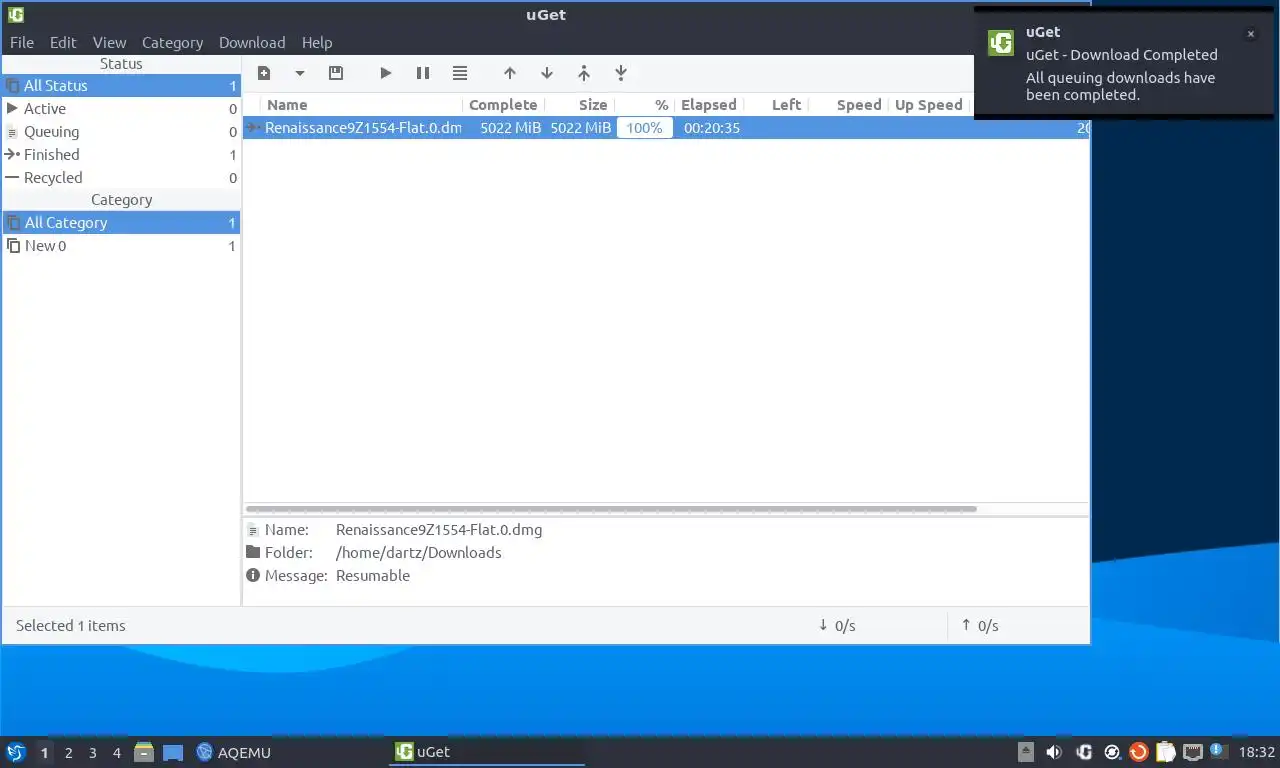Image resolution: width=1280 pixels, height=768 pixels.
Task: Switch to workspace 2 in the taskbar
Action: click(69, 753)
